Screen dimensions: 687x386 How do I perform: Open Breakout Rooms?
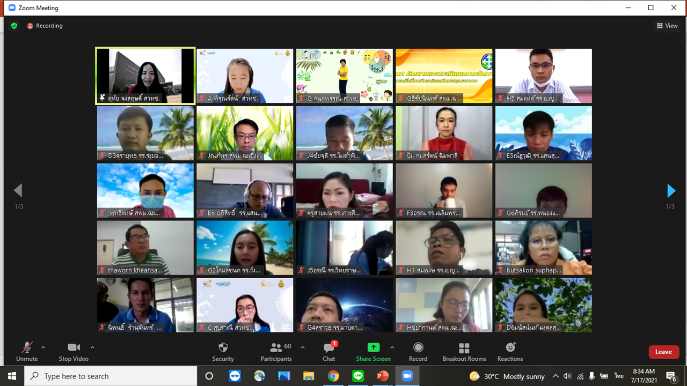[464, 352]
